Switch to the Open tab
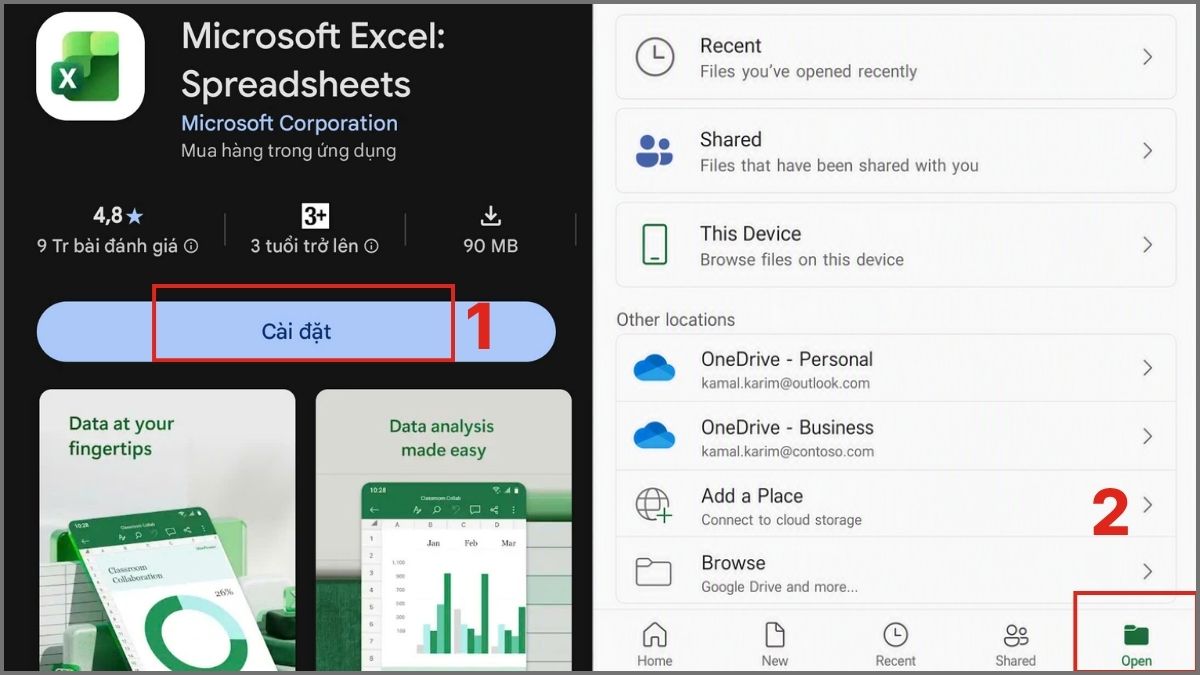 point(1136,645)
